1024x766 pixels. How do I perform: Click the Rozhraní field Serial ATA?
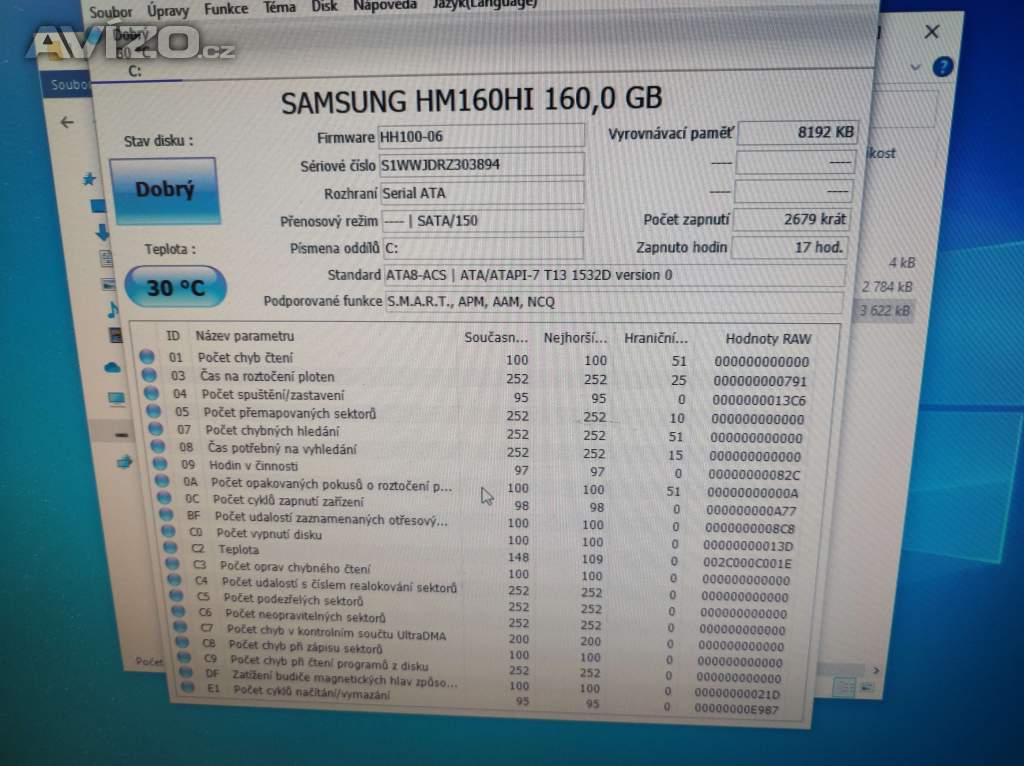(482, 193)
